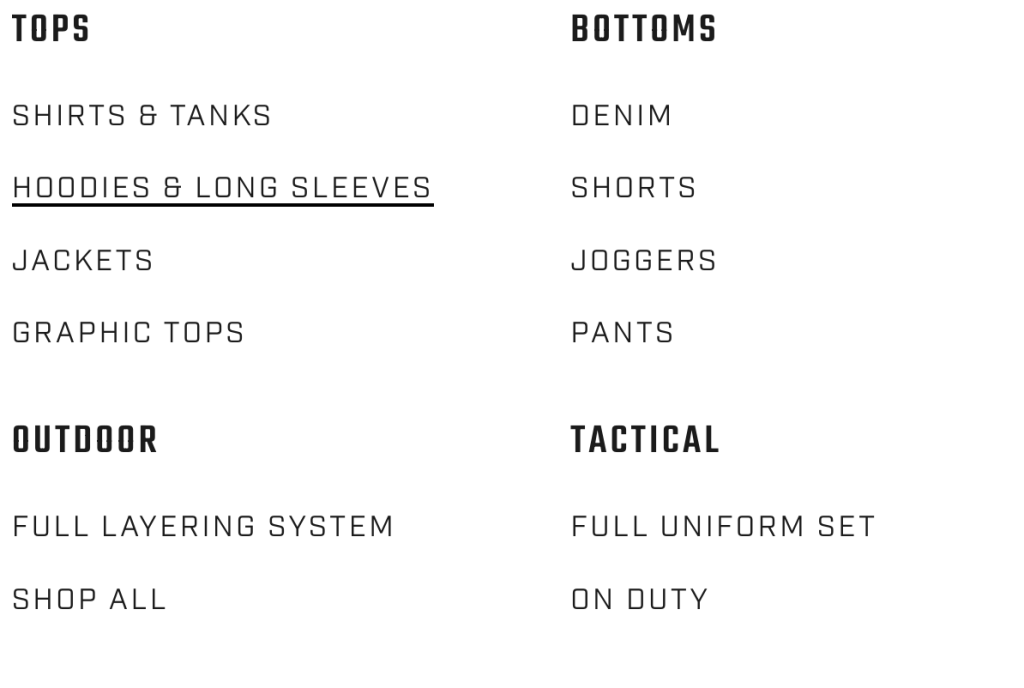
Task: Open the Full Uniform Set link
Action: (x=723, y=526)
